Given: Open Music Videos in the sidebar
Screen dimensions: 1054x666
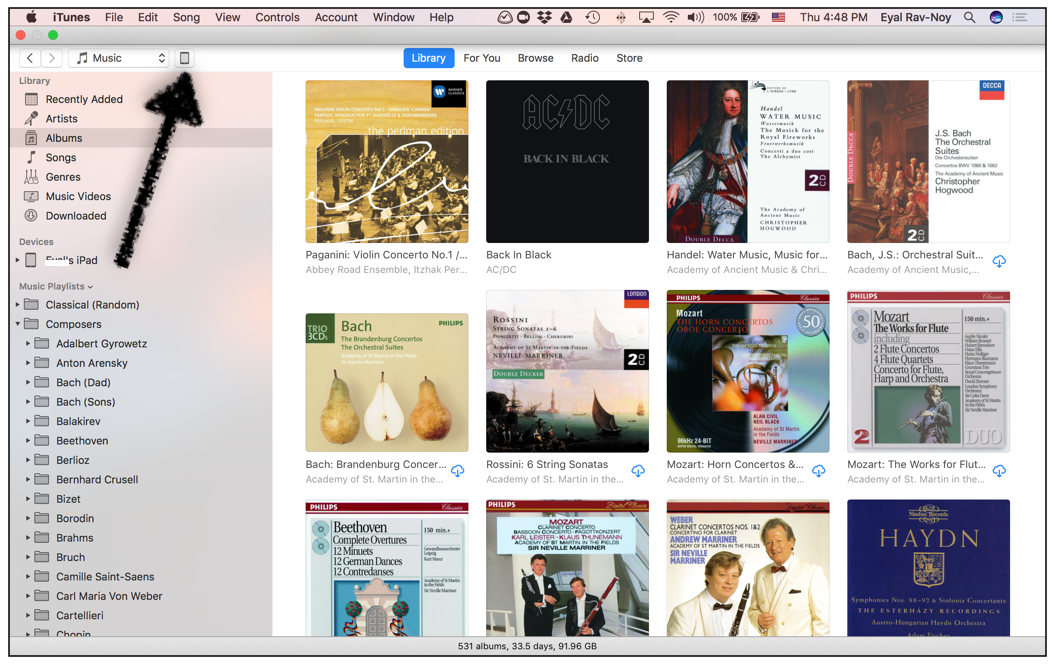Looking at the screenshot, I should [x=78, y=196].
